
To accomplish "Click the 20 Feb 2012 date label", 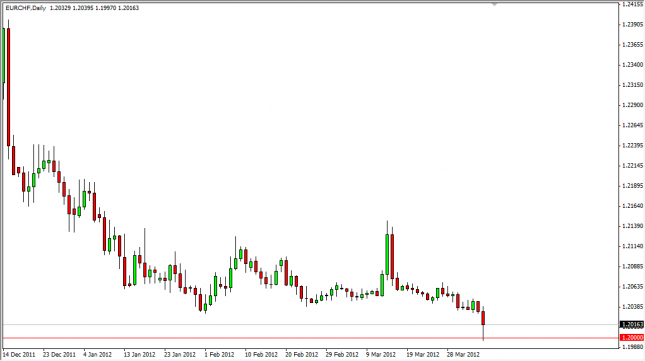I will (302, 354).
